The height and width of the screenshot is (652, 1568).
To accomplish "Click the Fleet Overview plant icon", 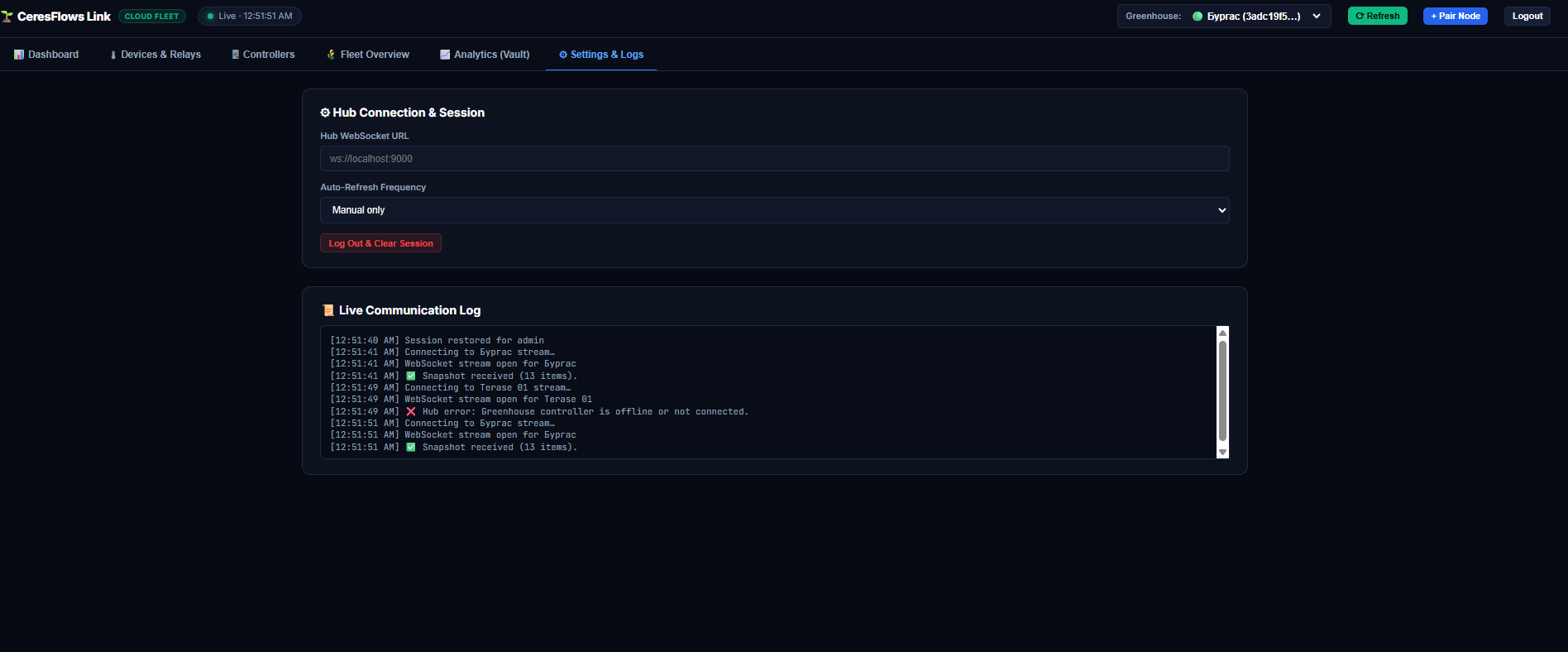I will point(332,55).
